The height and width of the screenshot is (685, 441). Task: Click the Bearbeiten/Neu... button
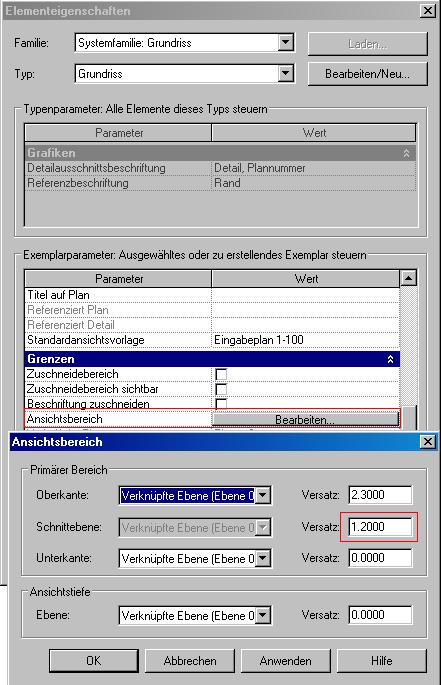click(x=368, y=74)
